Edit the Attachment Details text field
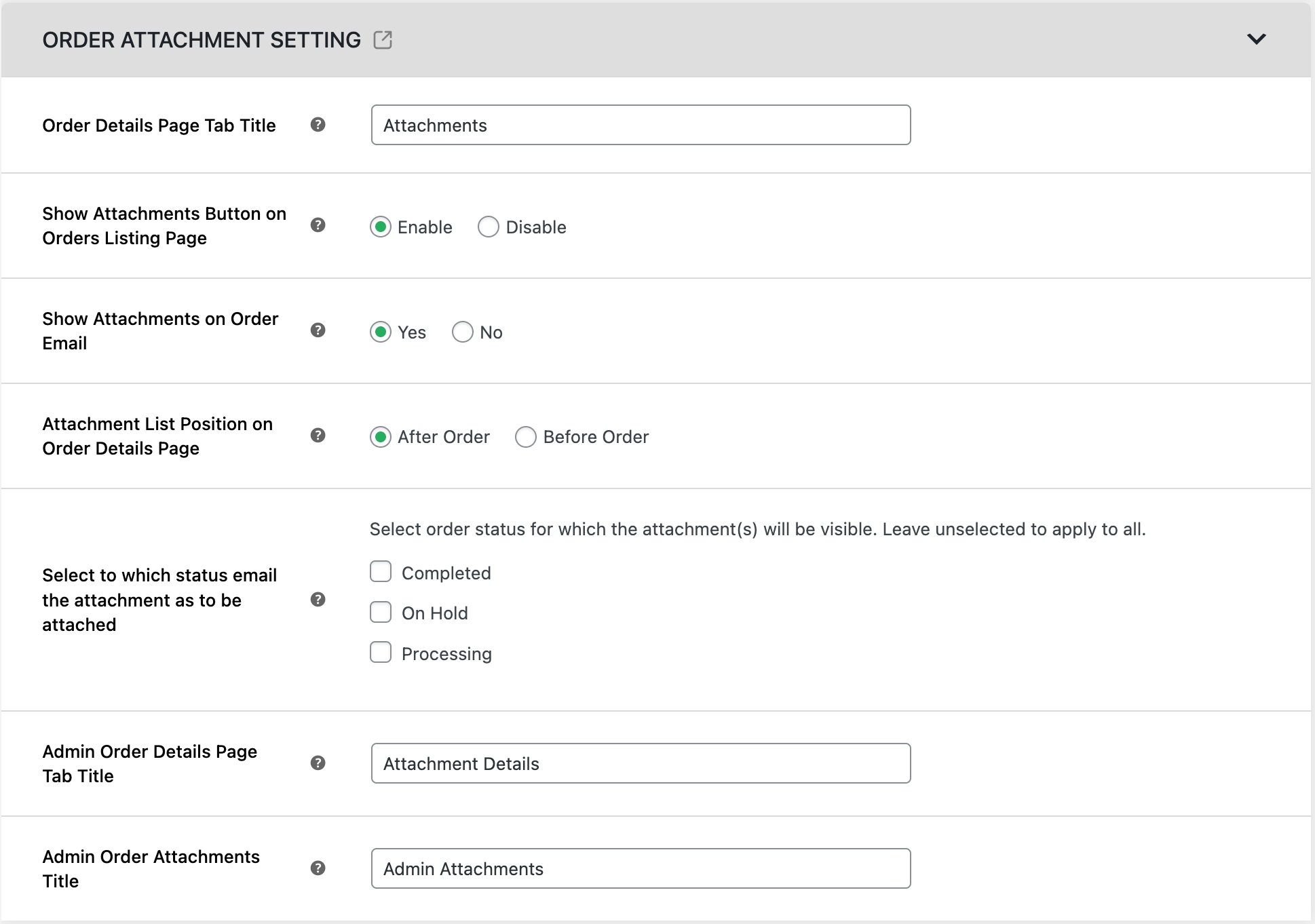The height and width of the screenshot is (924, 1315). point(641,763)
